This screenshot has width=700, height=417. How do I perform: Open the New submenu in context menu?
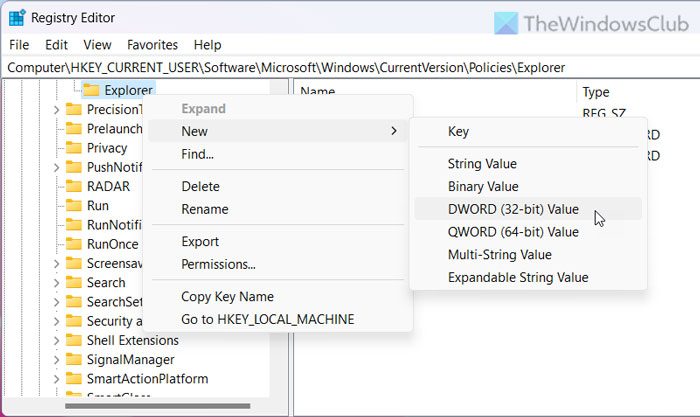[x=277, y=131]
